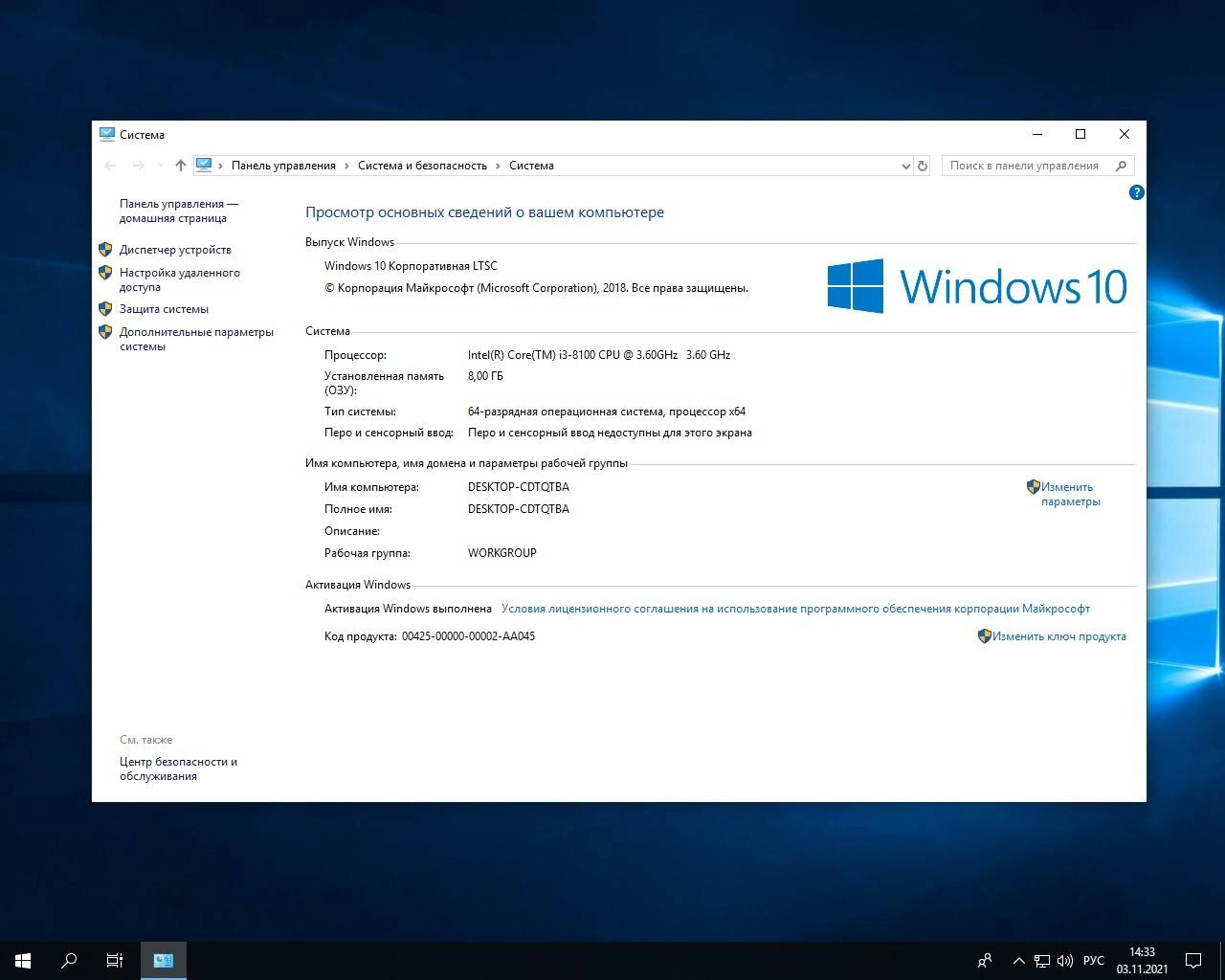Click shield icon beside Настройка удаленного доступа
1225x980 pixels.
pyautogui.click(x=106, y=273)
